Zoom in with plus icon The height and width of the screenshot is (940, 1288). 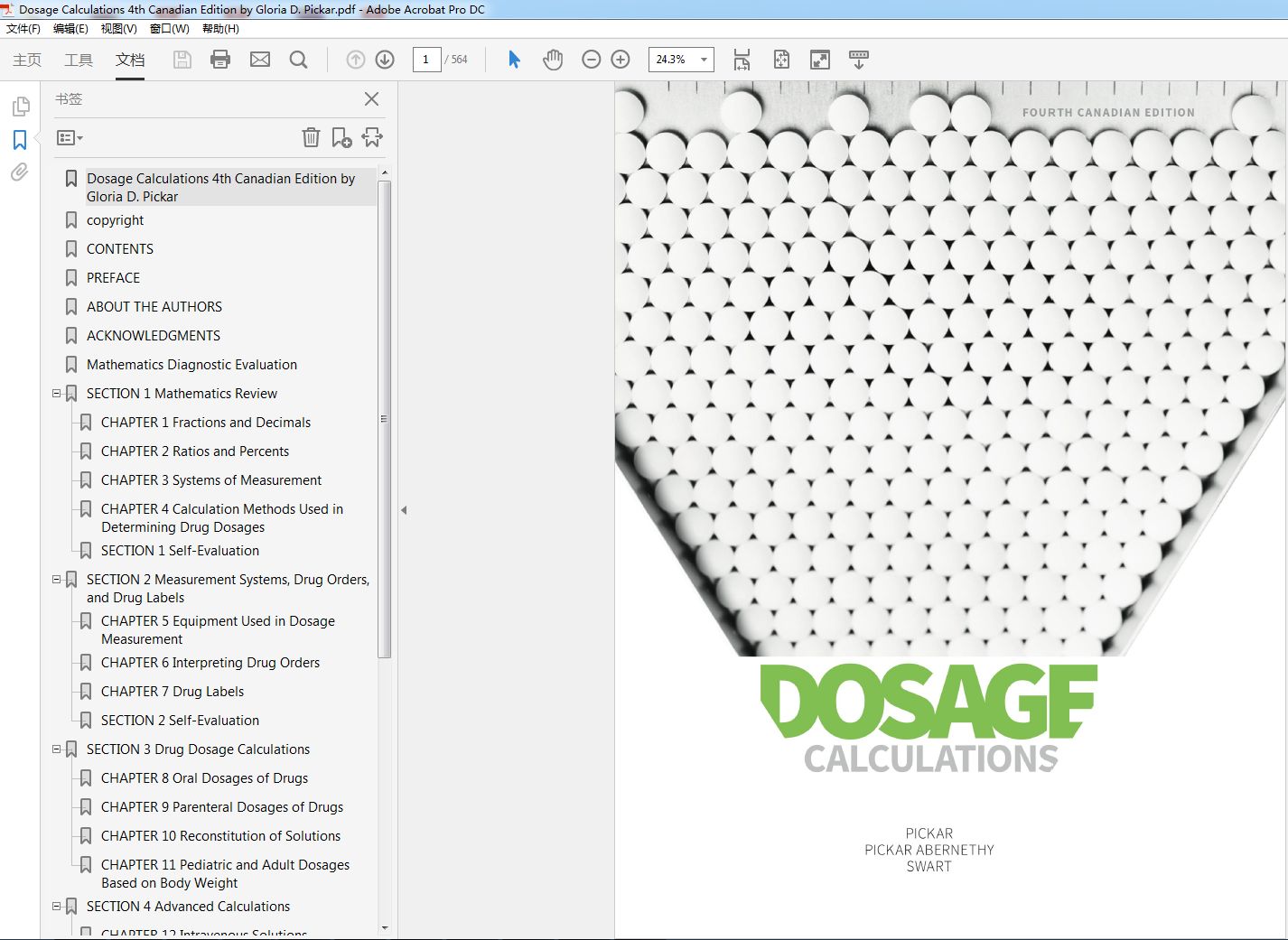pyautogui.click(x=621, y=60)
